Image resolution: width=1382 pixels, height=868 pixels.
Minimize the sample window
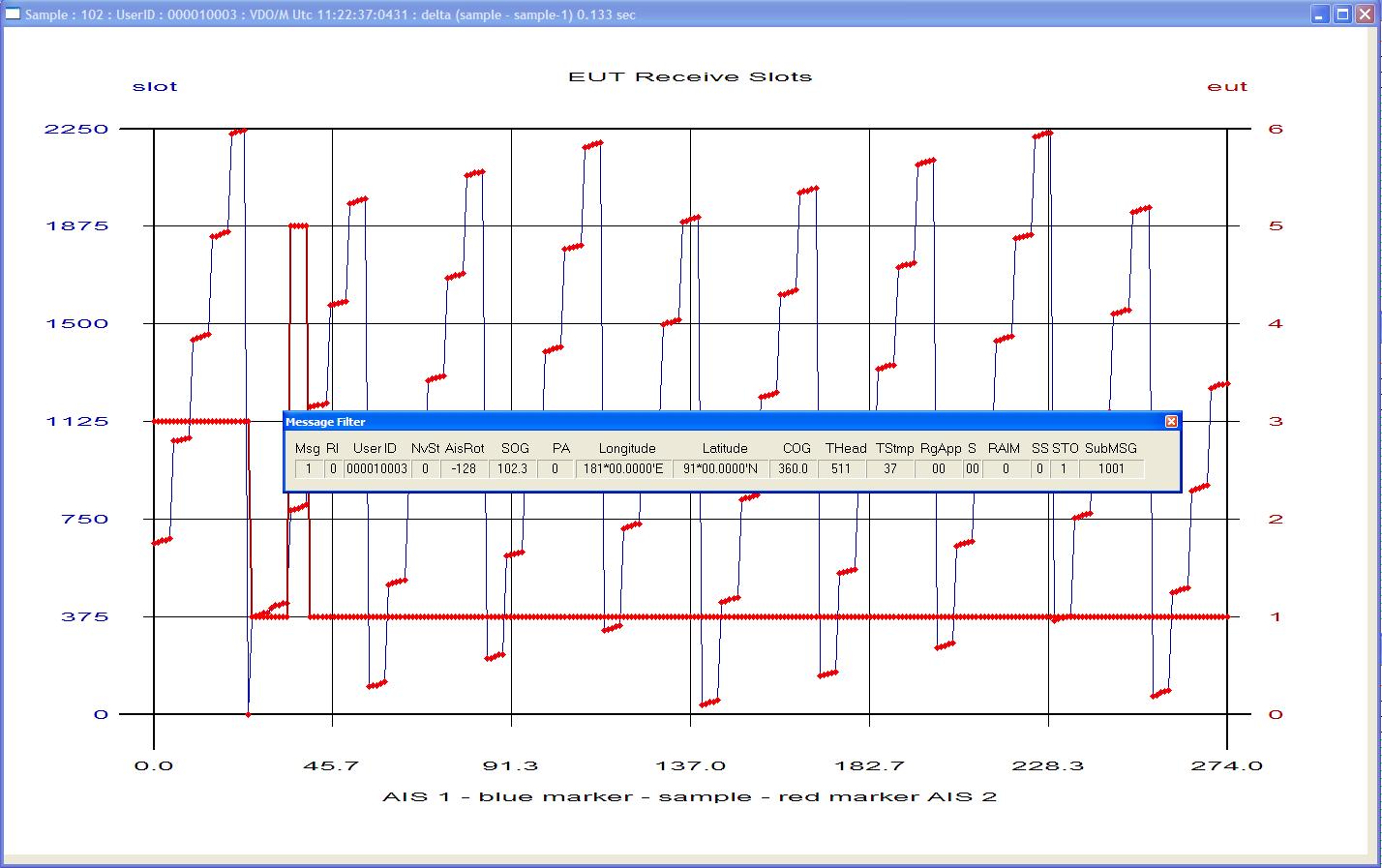tap(1320, 14)
